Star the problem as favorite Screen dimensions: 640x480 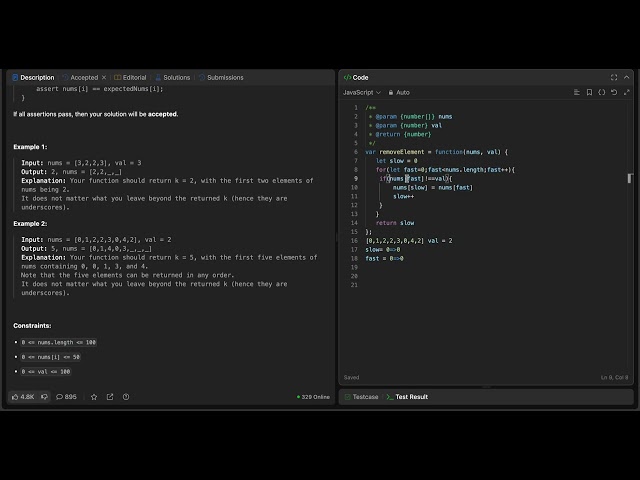[94, 397]
